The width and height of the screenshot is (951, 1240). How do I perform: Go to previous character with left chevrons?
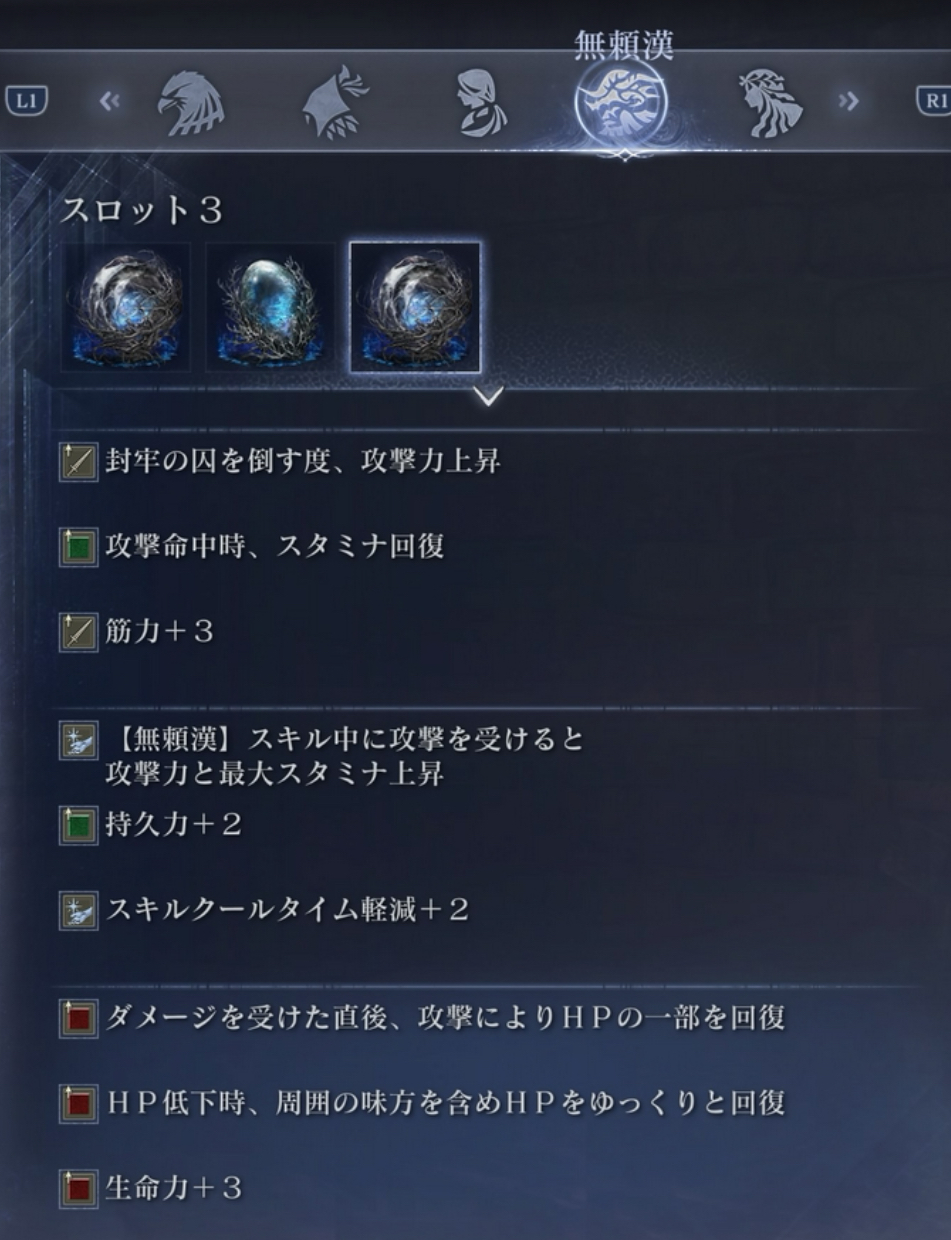[x=109, y=100]
